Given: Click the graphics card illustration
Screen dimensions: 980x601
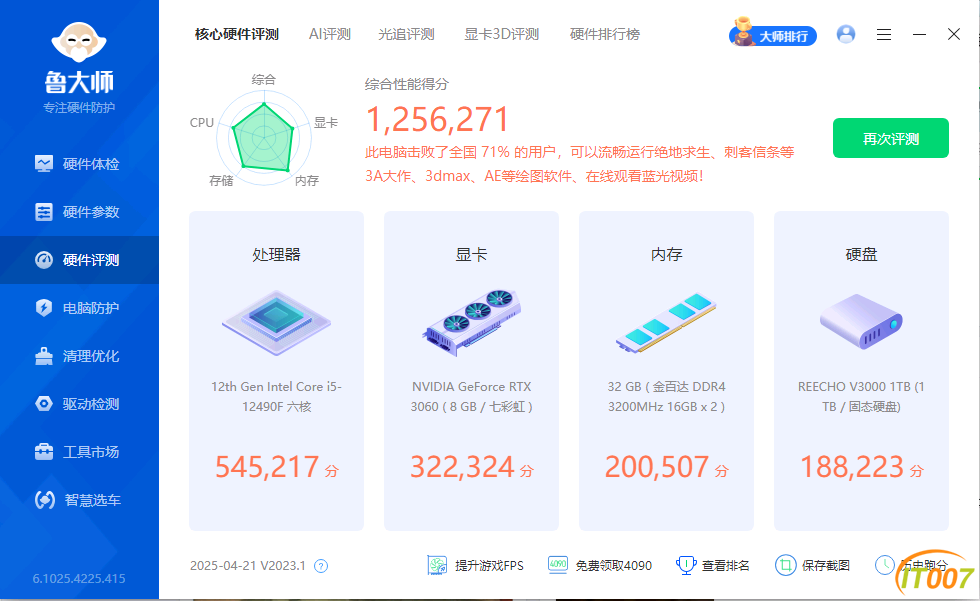Looking at the screenshot, I should [471, 322].
